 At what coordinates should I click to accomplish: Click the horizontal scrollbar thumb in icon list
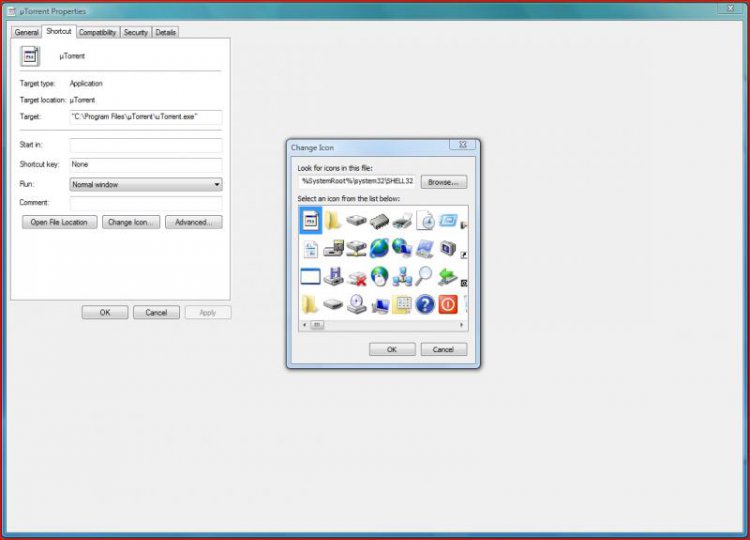point(317,325)
